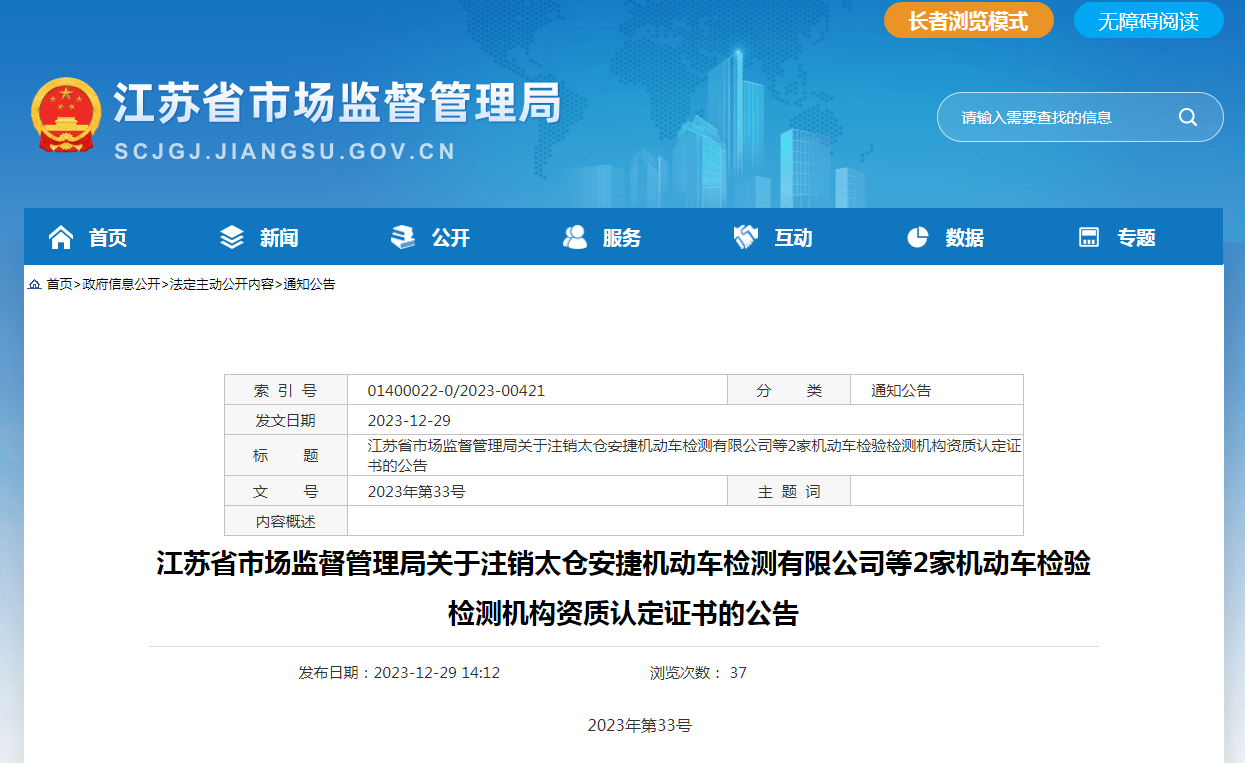This screenshot has height=763, width=1245.
Task: Go to 通知公告 breadcrumb link
Action: [x=310, y=284]
